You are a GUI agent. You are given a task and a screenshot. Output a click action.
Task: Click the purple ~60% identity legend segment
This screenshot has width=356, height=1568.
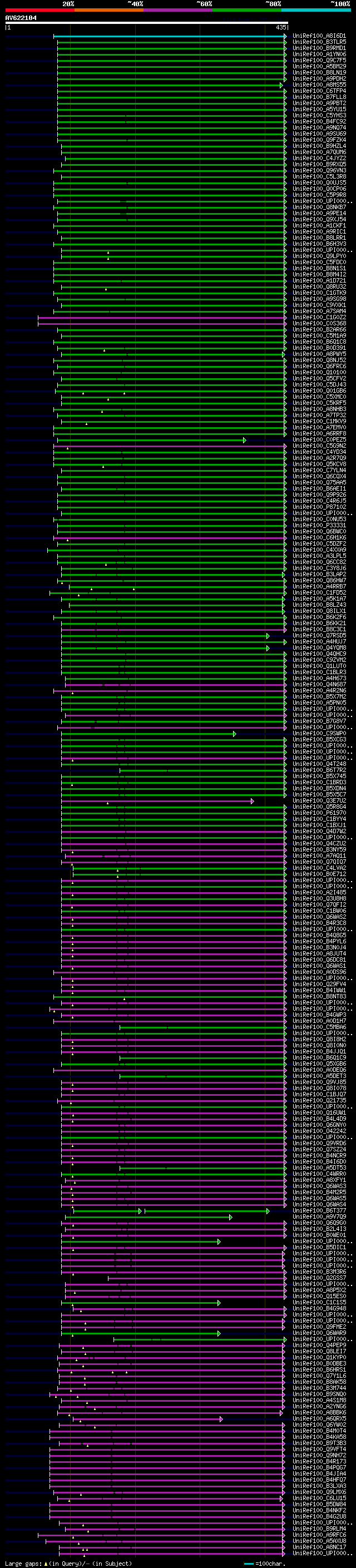coord(177,10)
